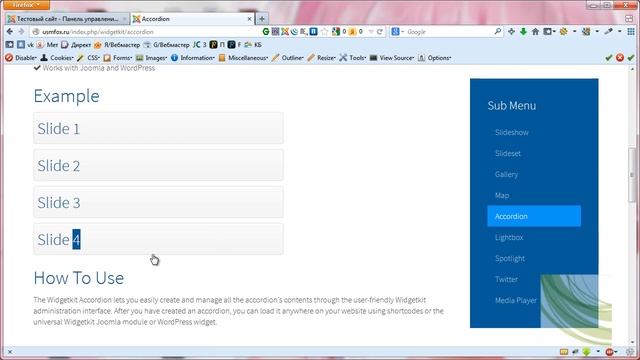Switch to the Тестовый сайт tab

coord(67,19)
